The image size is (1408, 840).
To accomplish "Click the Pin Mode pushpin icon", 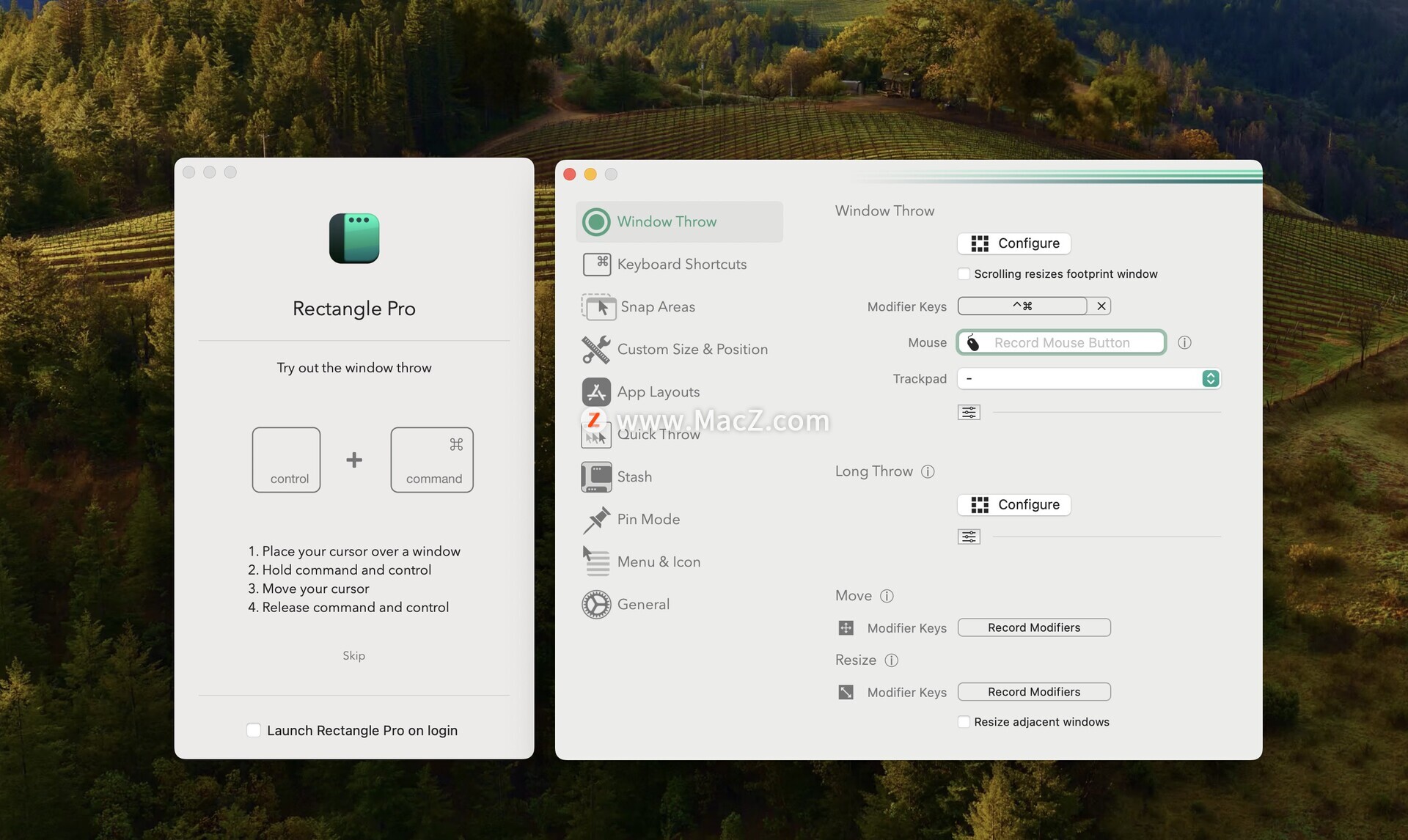I will (596, 520).
